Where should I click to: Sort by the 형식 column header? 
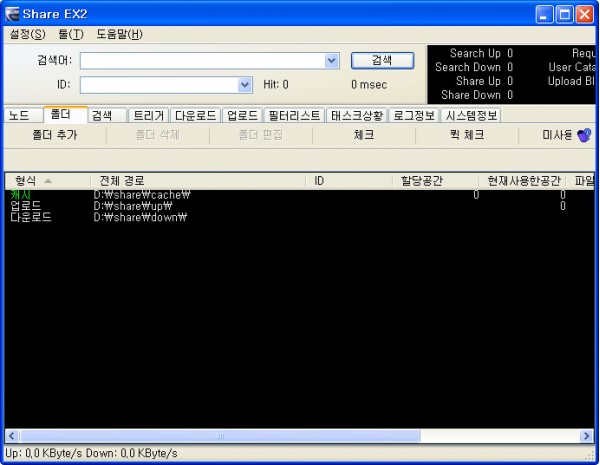48,181
